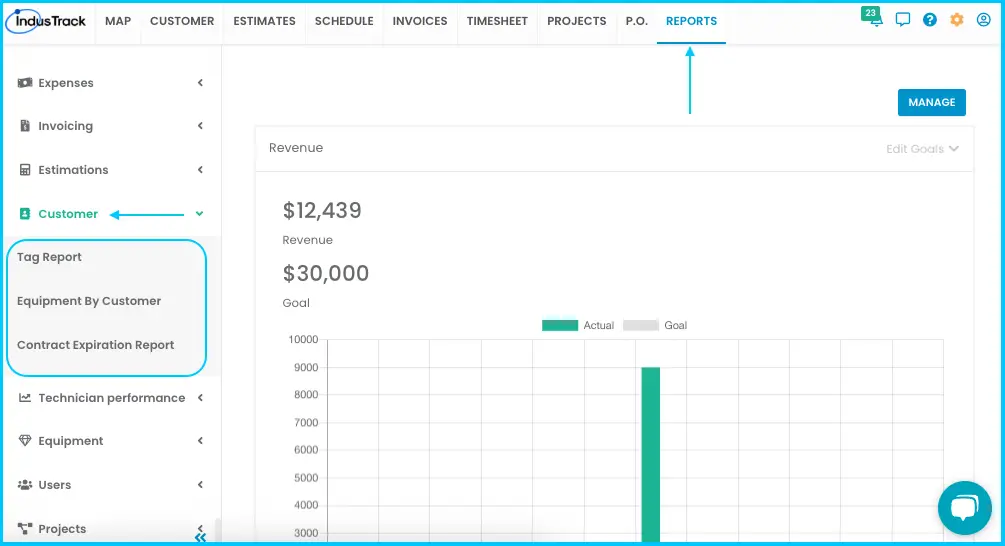Click the MANAGE button

click(x=931, y=103)
